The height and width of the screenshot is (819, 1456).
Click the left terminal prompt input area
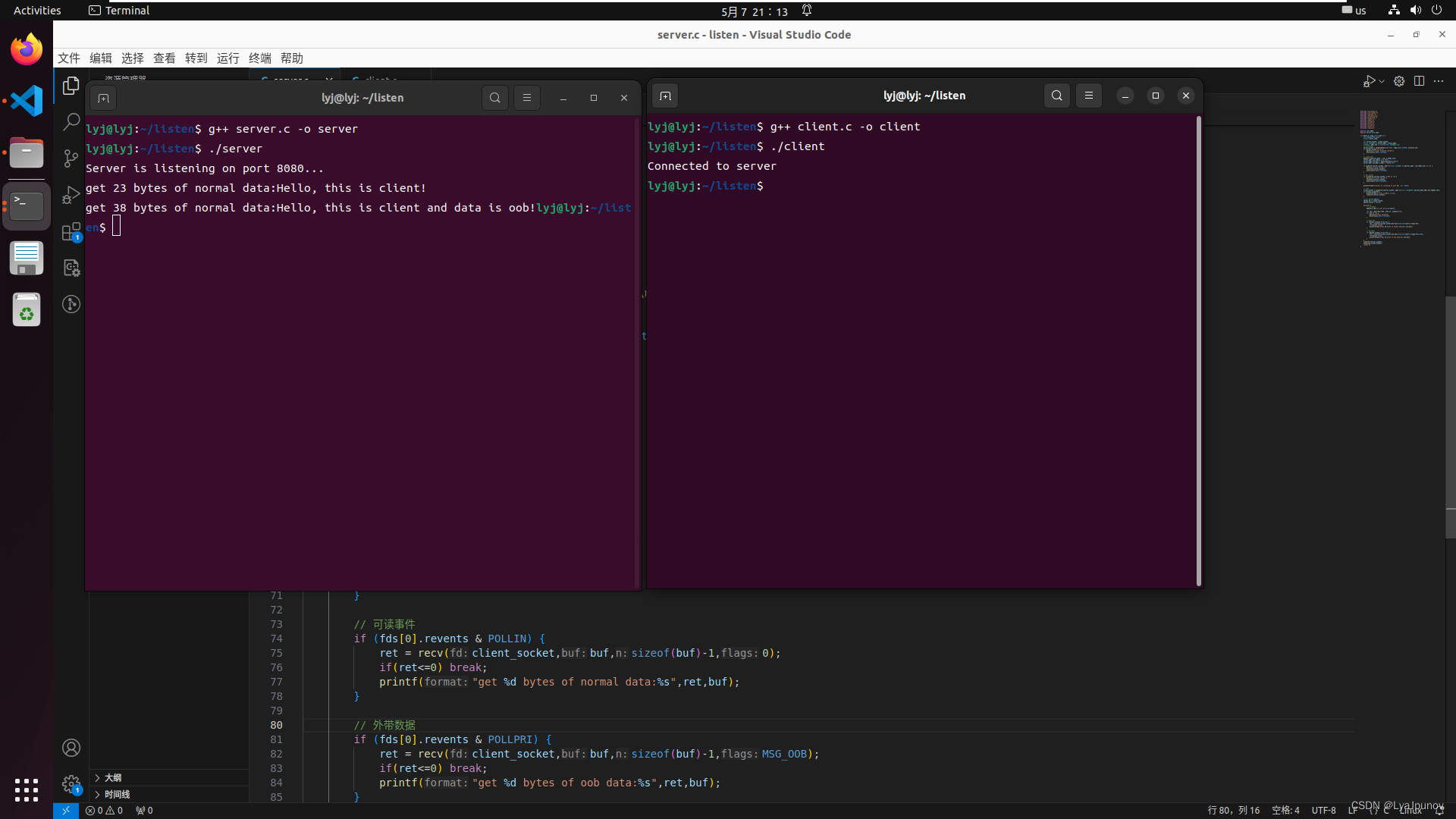click(117, 227)
